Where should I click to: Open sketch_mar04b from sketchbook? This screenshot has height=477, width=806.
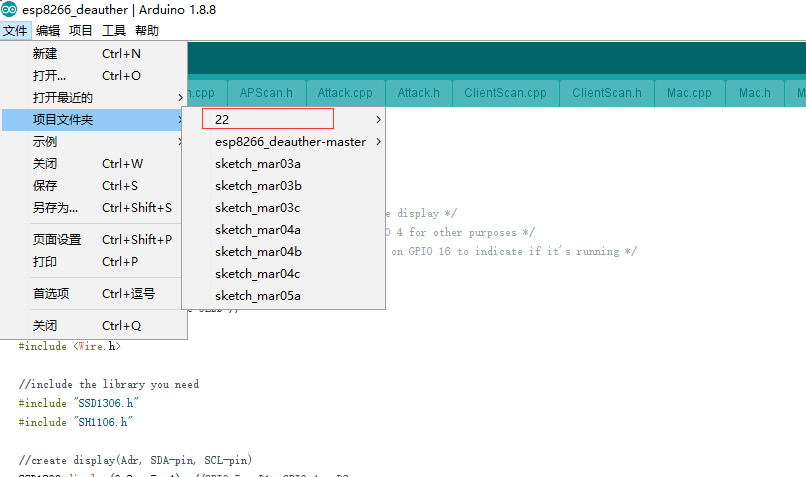[258, 252]
